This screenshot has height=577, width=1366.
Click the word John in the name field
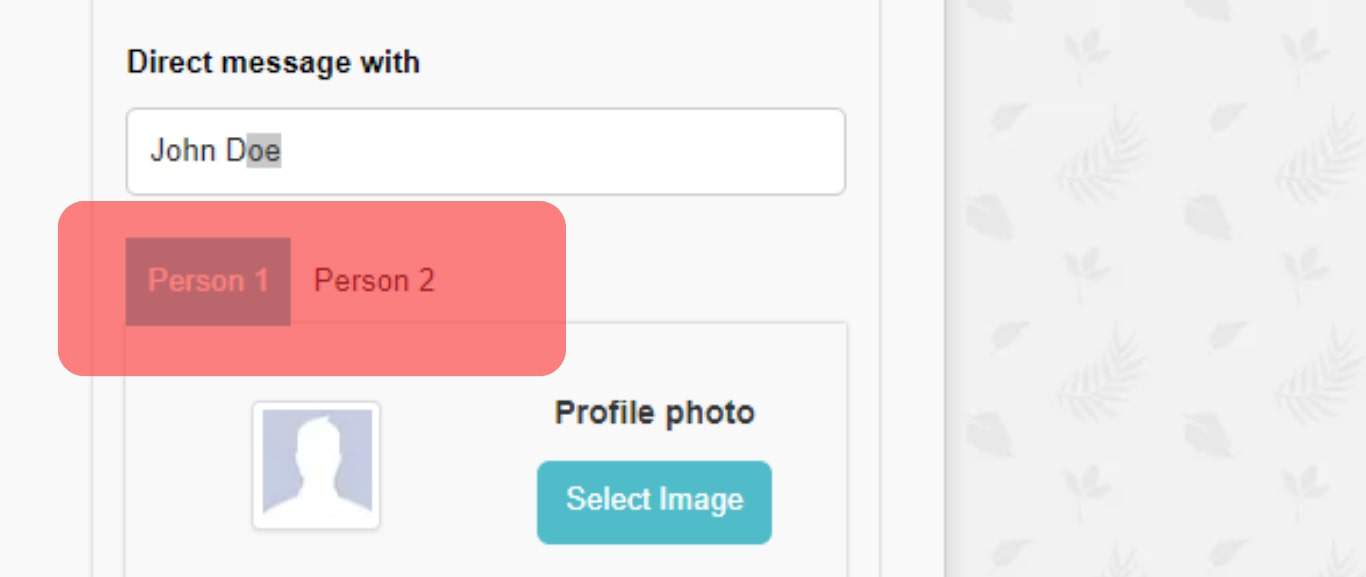click(x=183, y=151)
